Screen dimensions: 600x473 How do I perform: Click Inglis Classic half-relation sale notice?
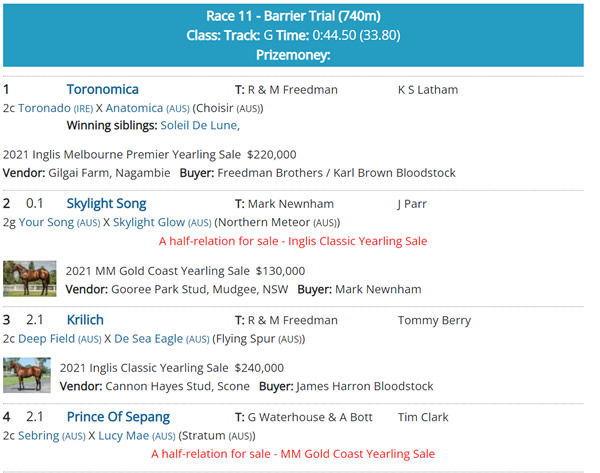pos(292,241)
